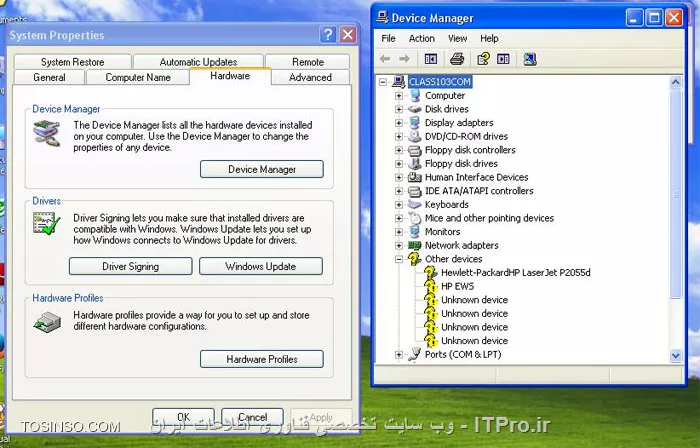The image size is (700, 448).
Task: Click the Device Manager scrollbar up arrow
Action: [x=675, y=82]
